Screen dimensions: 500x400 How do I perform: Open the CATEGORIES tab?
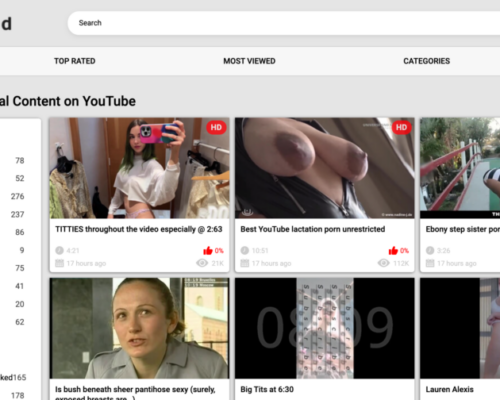[x=427, y=61]
